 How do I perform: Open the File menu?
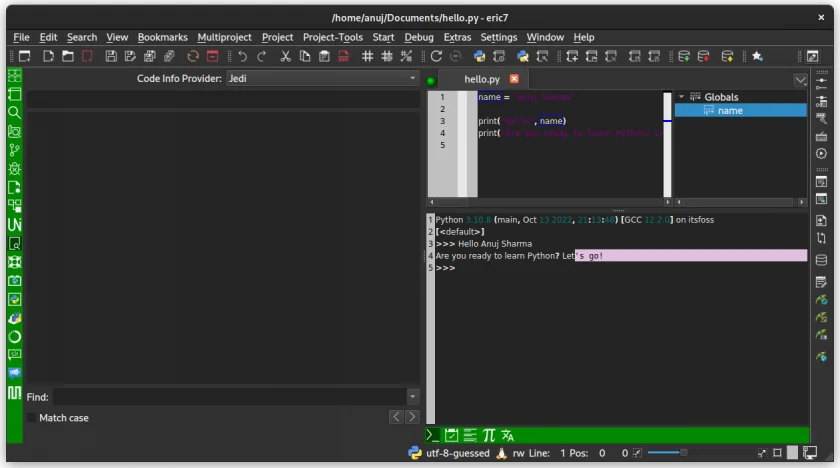21,37
